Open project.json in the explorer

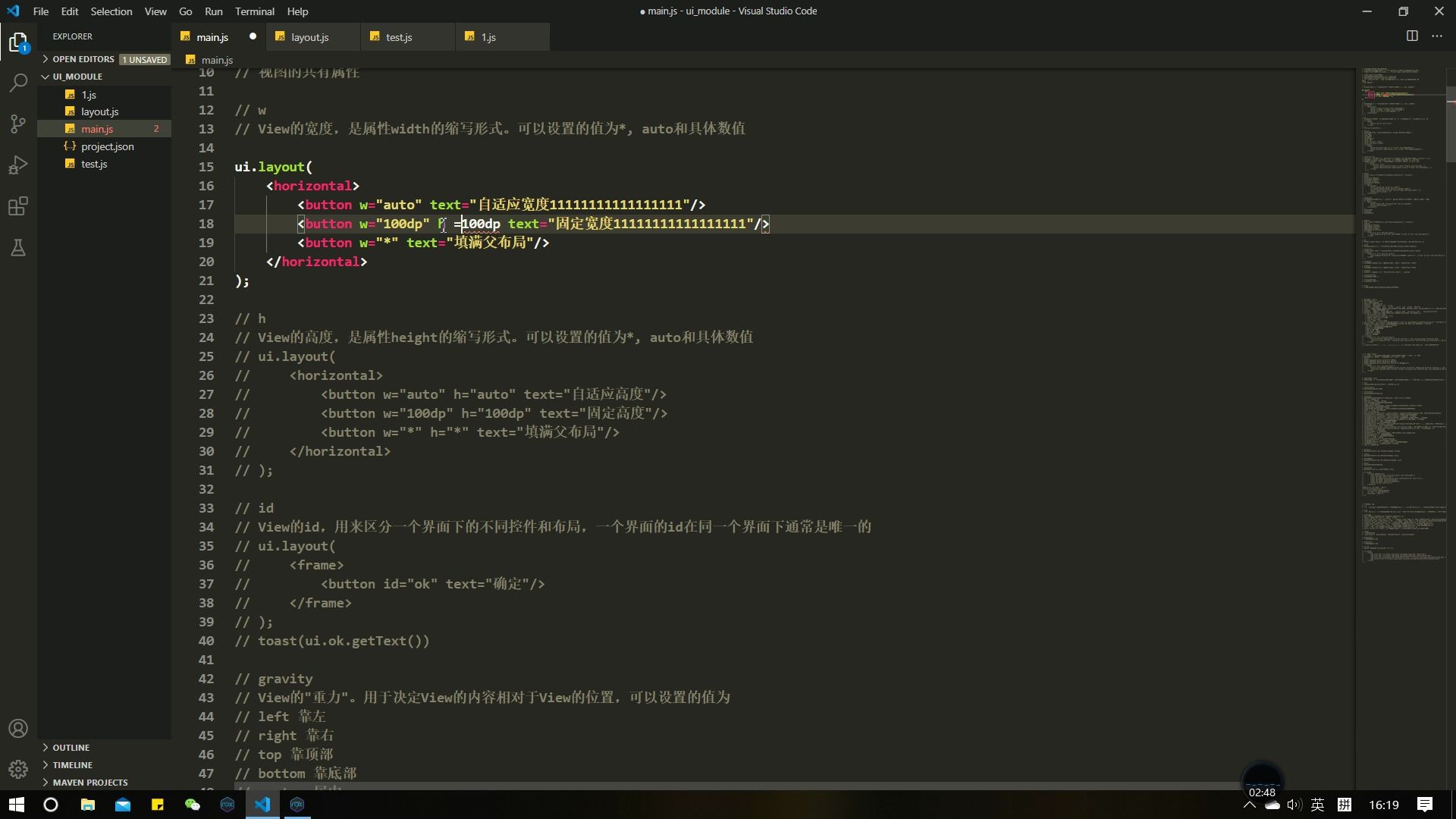point(107,146)
